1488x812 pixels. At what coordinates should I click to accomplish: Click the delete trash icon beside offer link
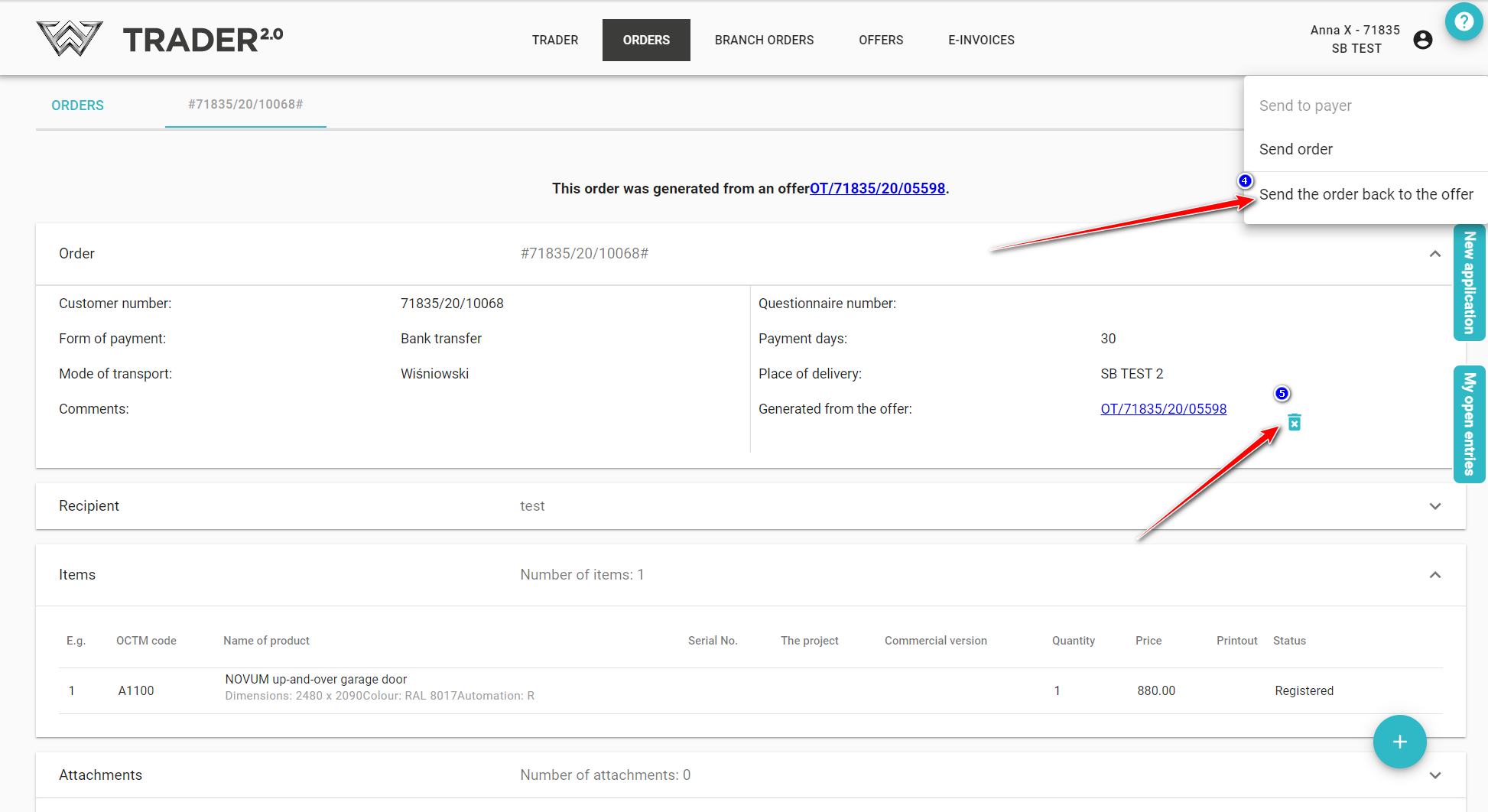tap(1294, 423)
